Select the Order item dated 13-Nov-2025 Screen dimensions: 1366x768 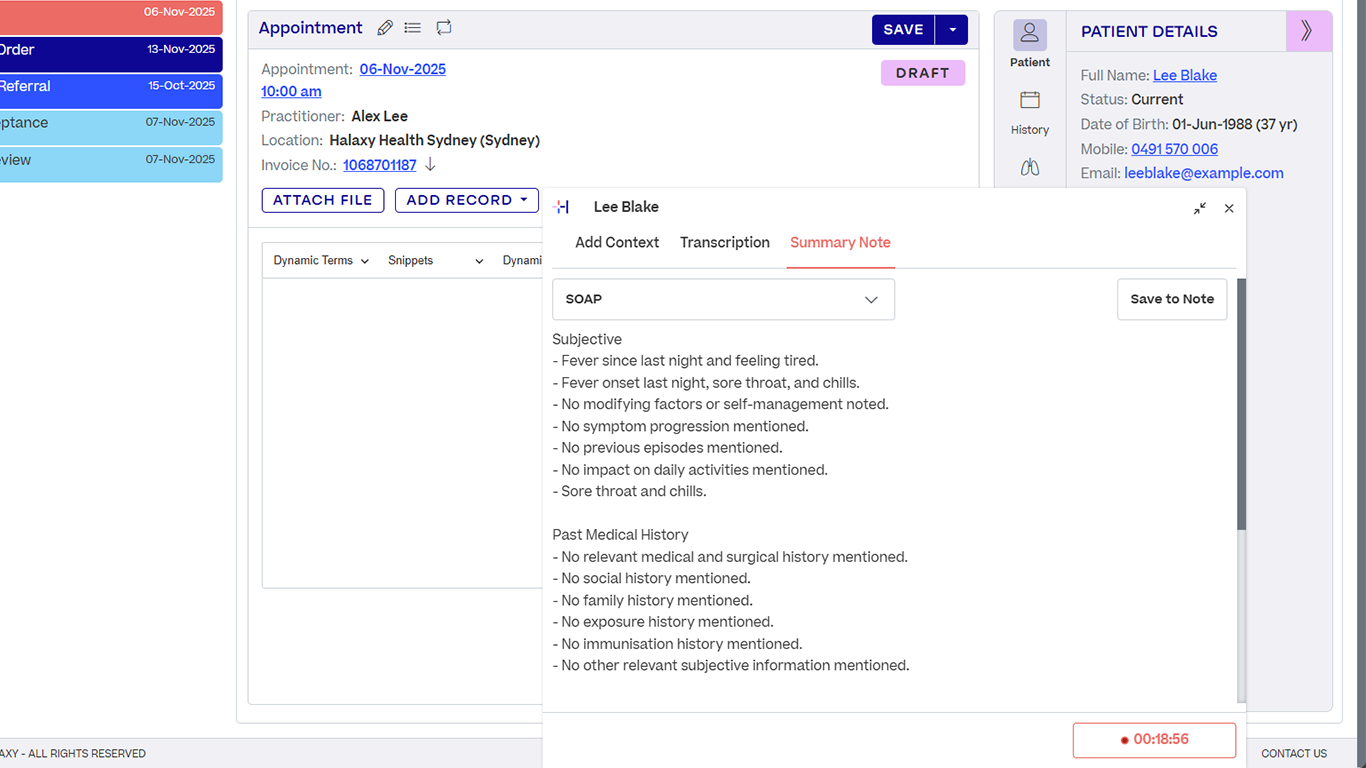point(111,54)
